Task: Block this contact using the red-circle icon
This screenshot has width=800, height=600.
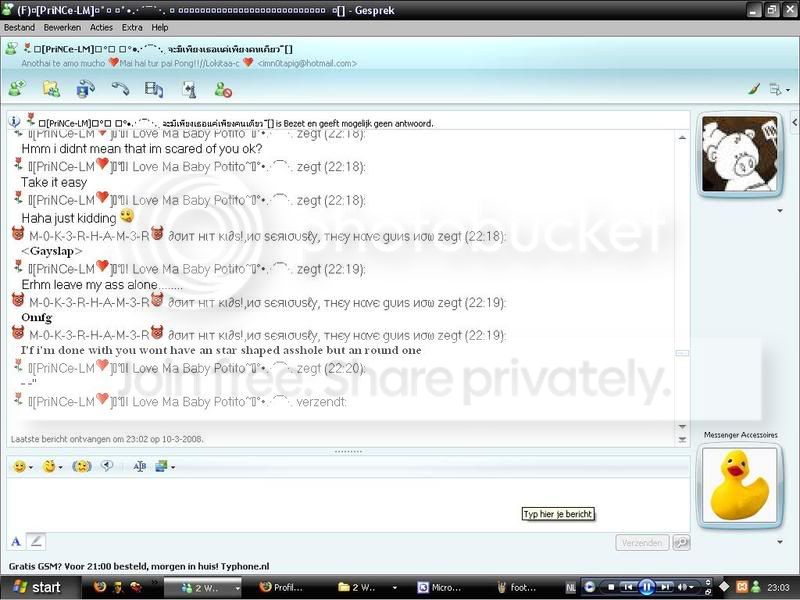Action: [223, 89]
